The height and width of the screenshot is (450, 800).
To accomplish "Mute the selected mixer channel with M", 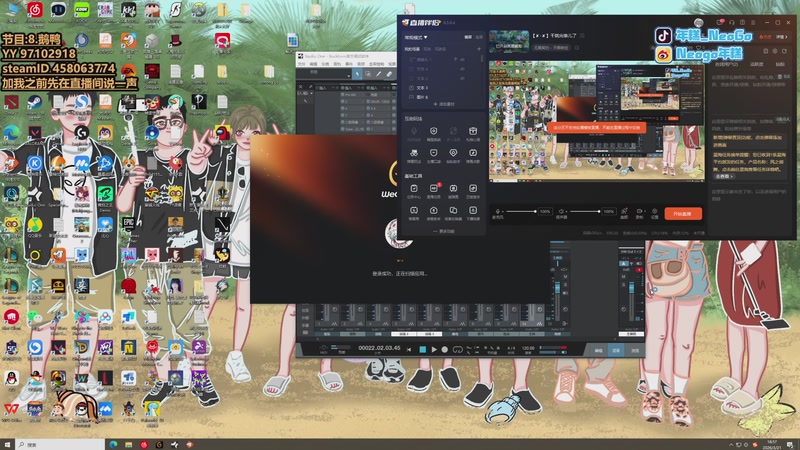I will pyautogui.click(x=565, y=277).
